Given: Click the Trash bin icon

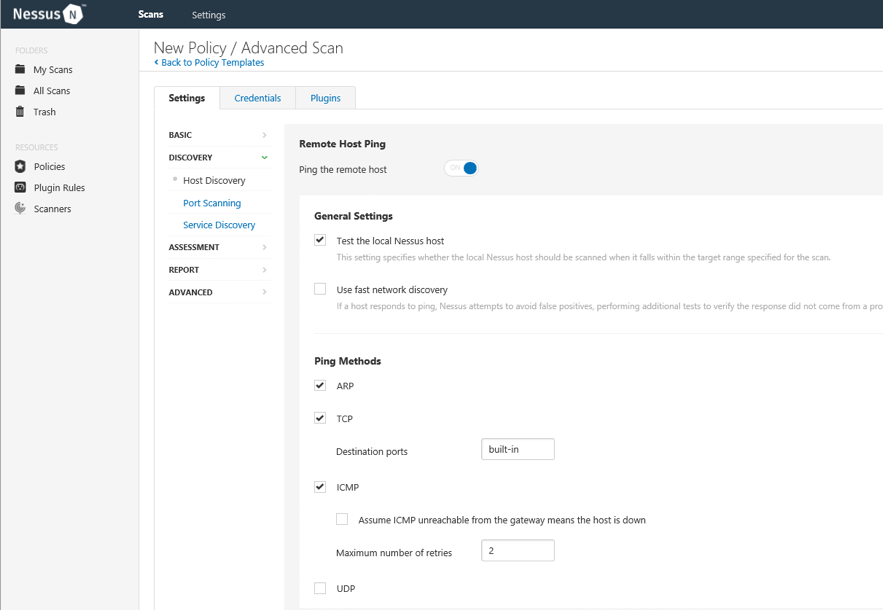Looking at the screenshot, I should click(x=20, y=111).
